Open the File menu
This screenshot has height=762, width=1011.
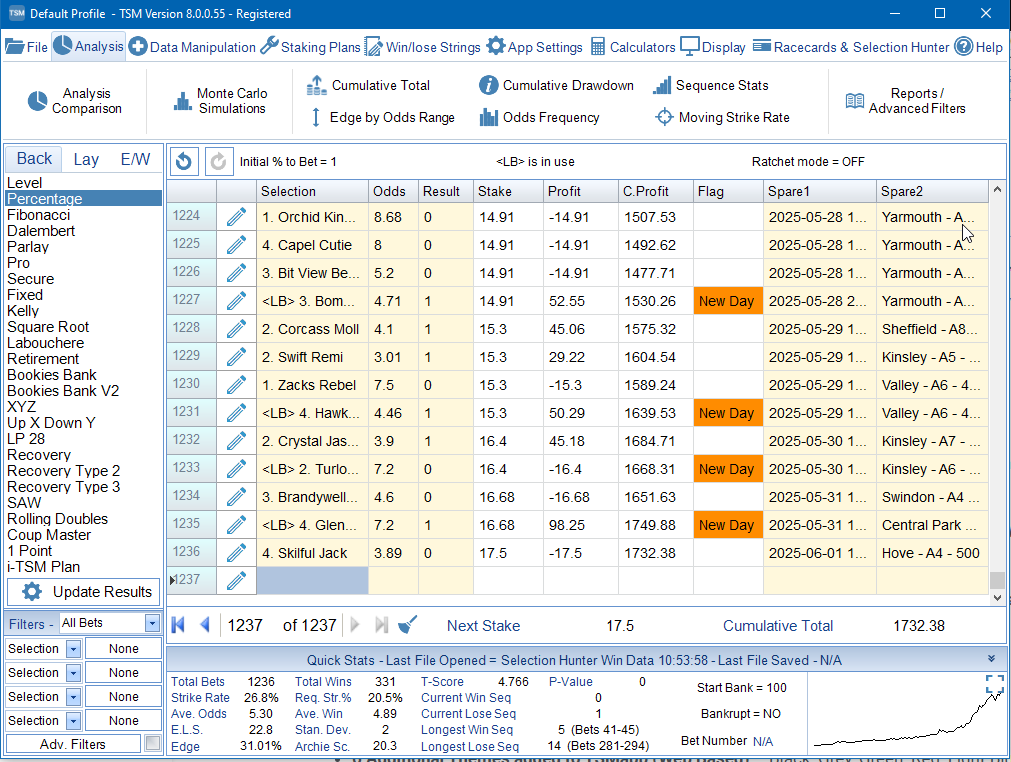[26, 47]
